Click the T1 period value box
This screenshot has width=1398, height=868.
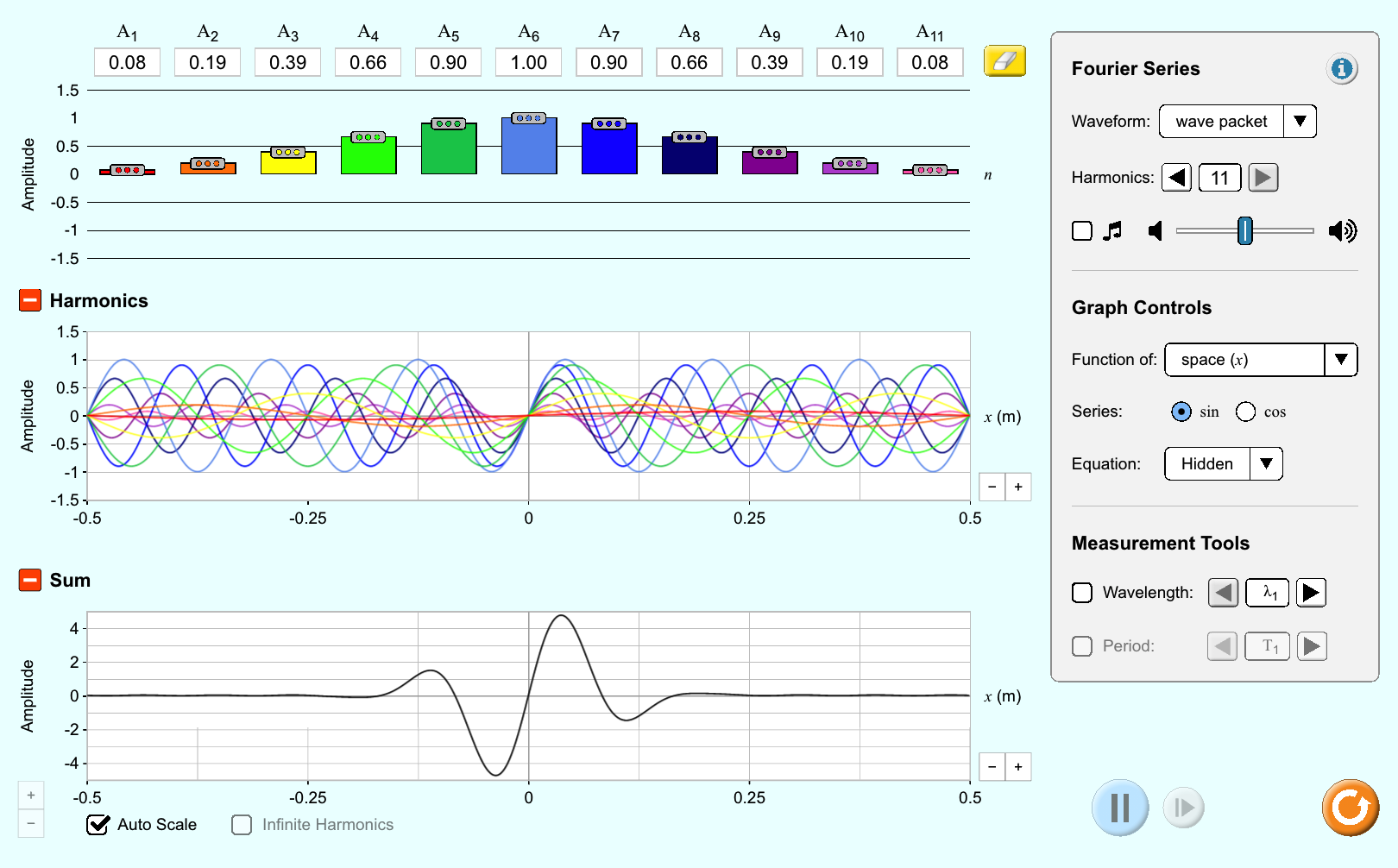[1268, 646]
